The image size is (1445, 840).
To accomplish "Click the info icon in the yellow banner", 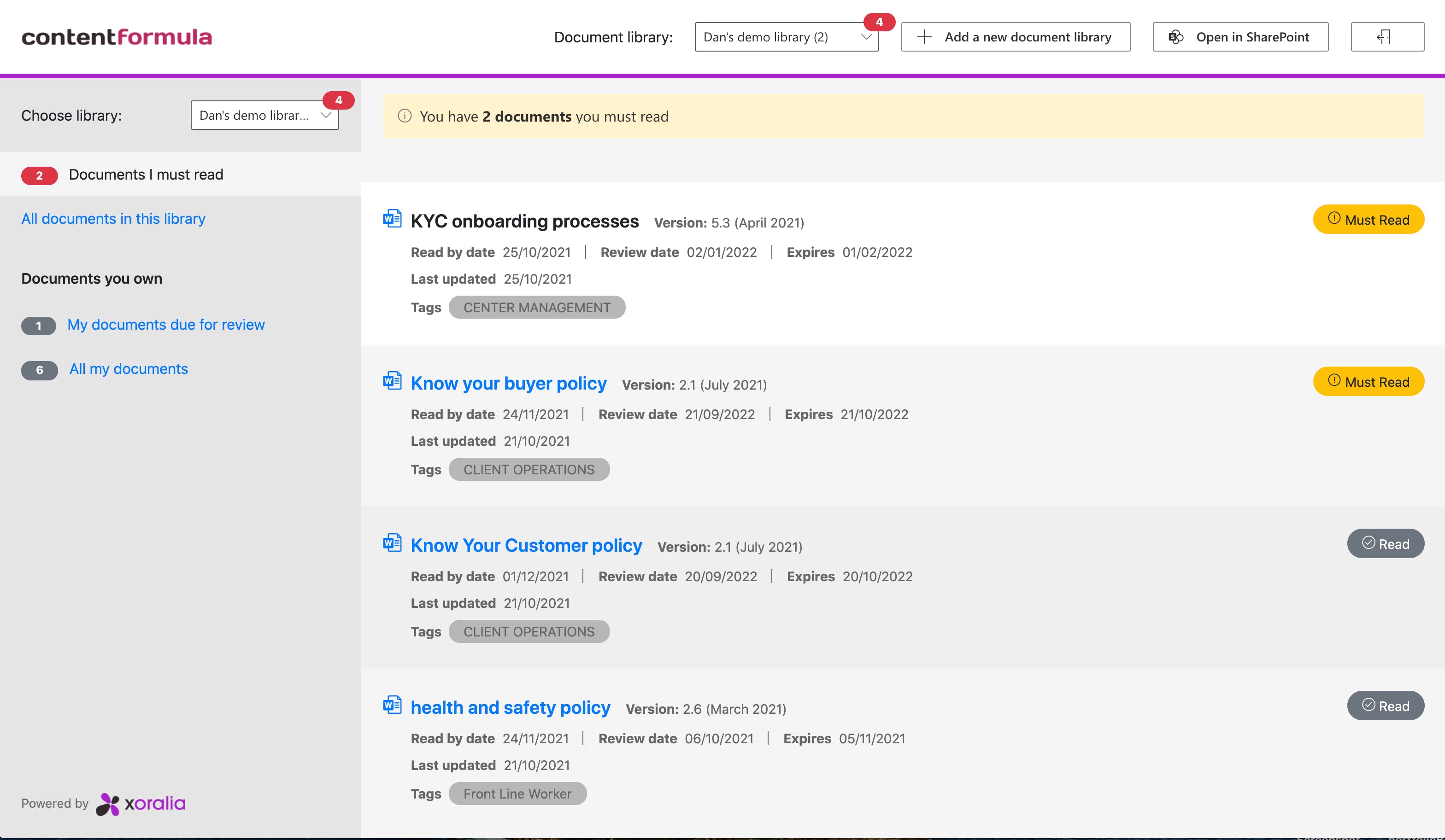I will point(405,116).
